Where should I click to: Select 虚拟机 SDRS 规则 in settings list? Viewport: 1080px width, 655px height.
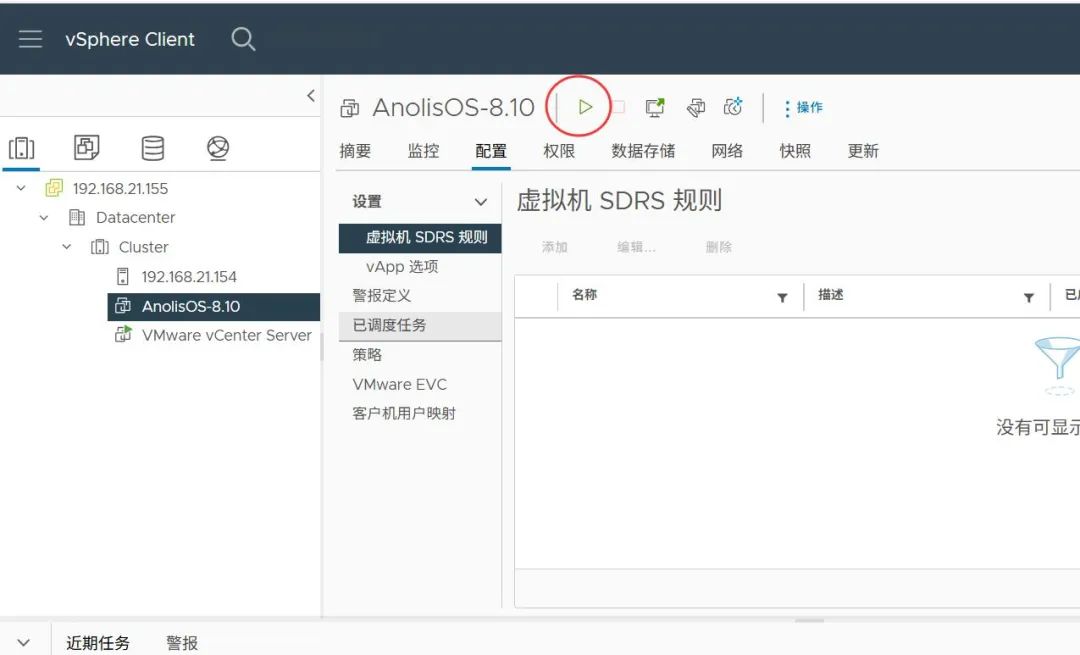[420, 238]
